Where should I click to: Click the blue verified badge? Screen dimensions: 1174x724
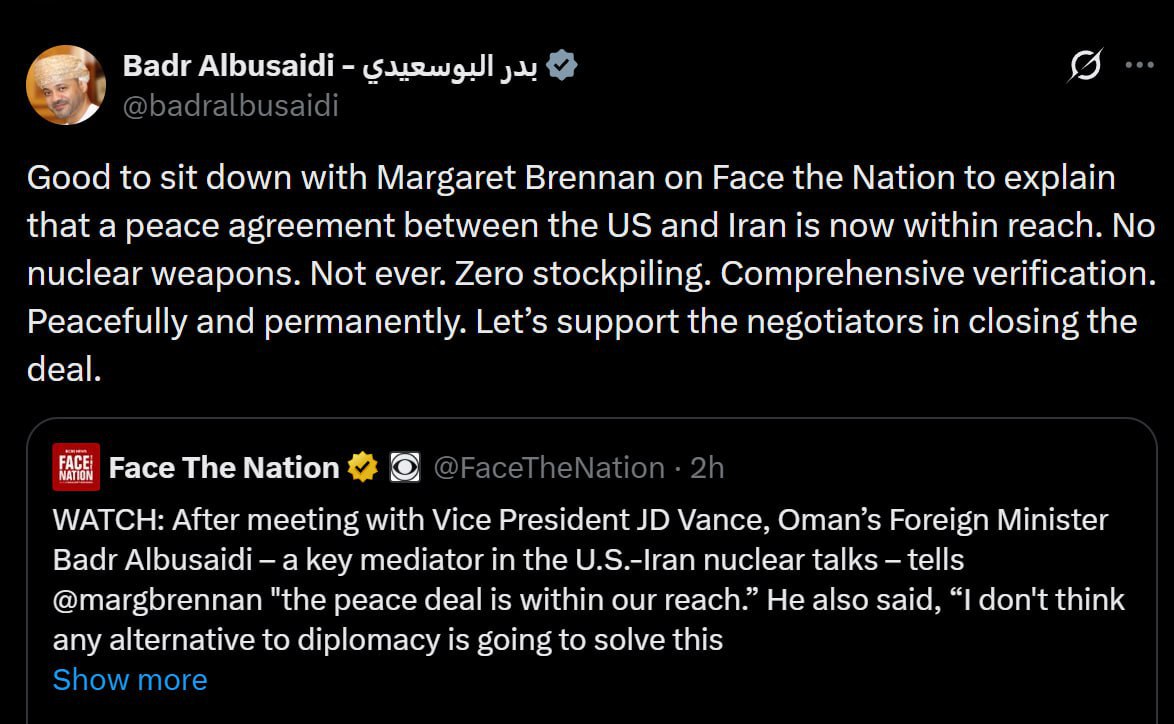pos(564,67)
